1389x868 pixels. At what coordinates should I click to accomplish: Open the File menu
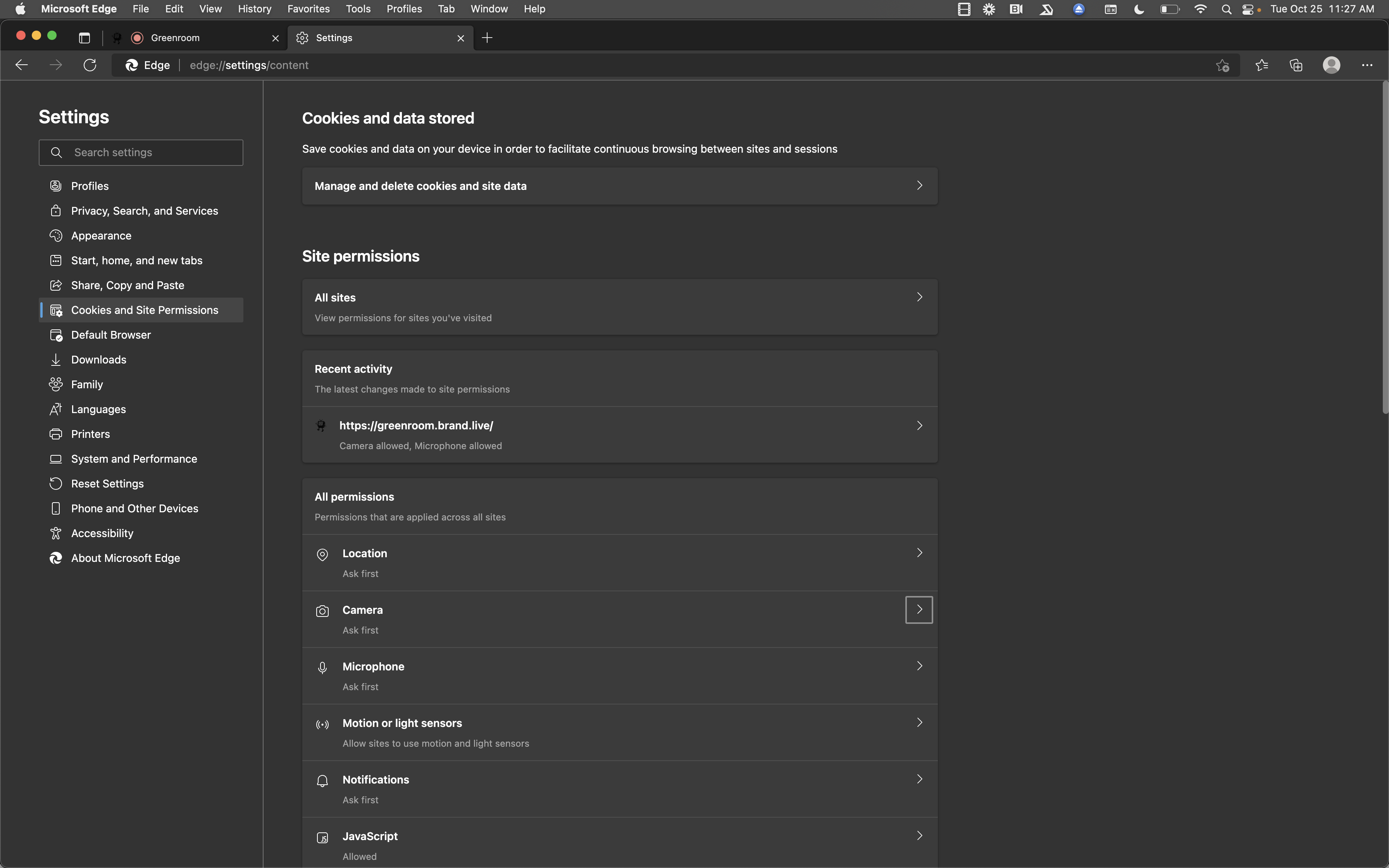tap(141, 9)
